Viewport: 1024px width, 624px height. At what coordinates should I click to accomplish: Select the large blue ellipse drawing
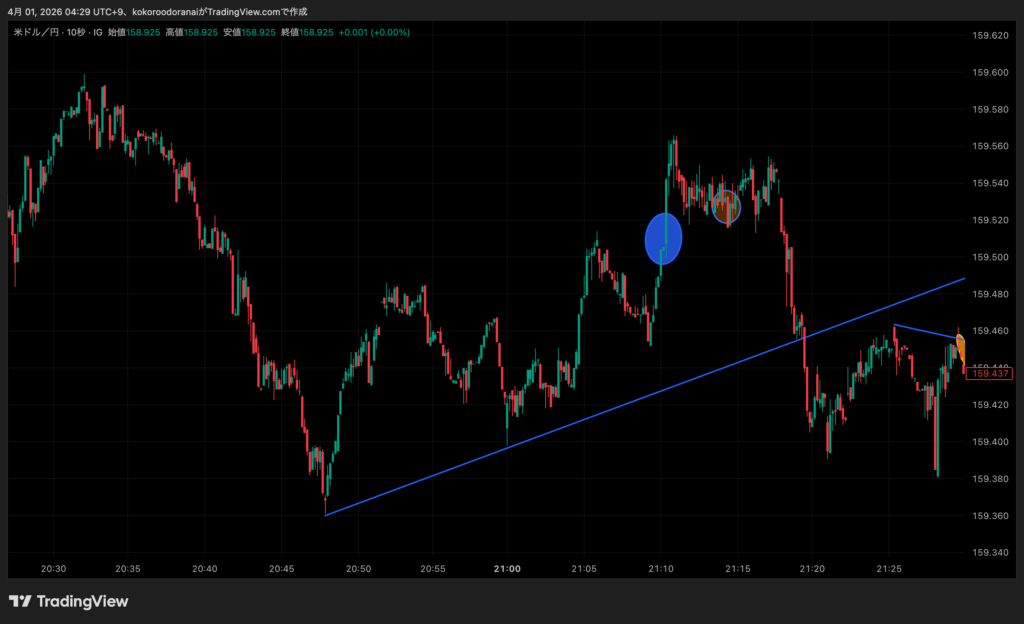663,239
